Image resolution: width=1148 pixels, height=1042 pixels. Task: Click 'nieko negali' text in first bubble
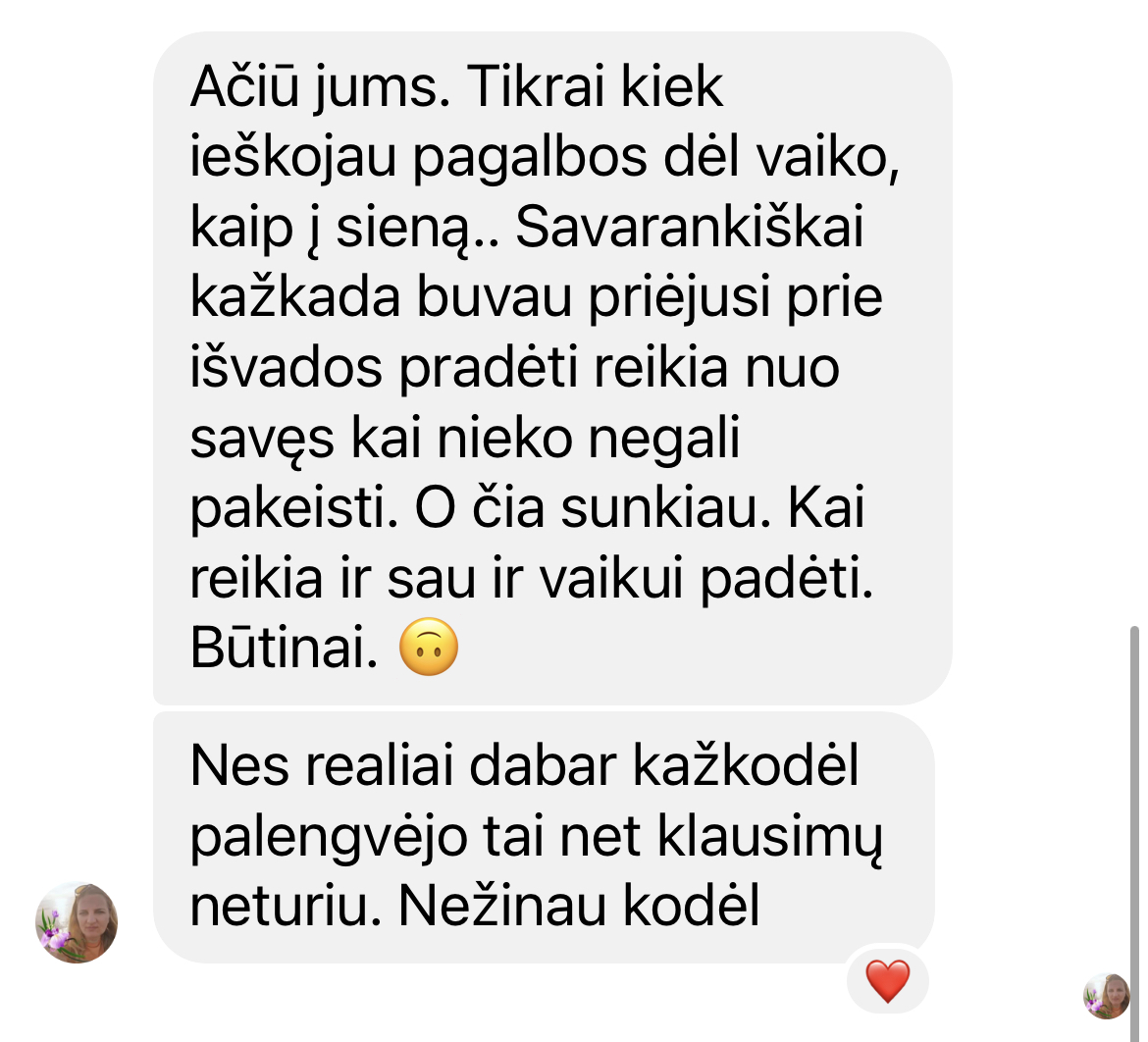pyautogui.click(x=589, y=440)
